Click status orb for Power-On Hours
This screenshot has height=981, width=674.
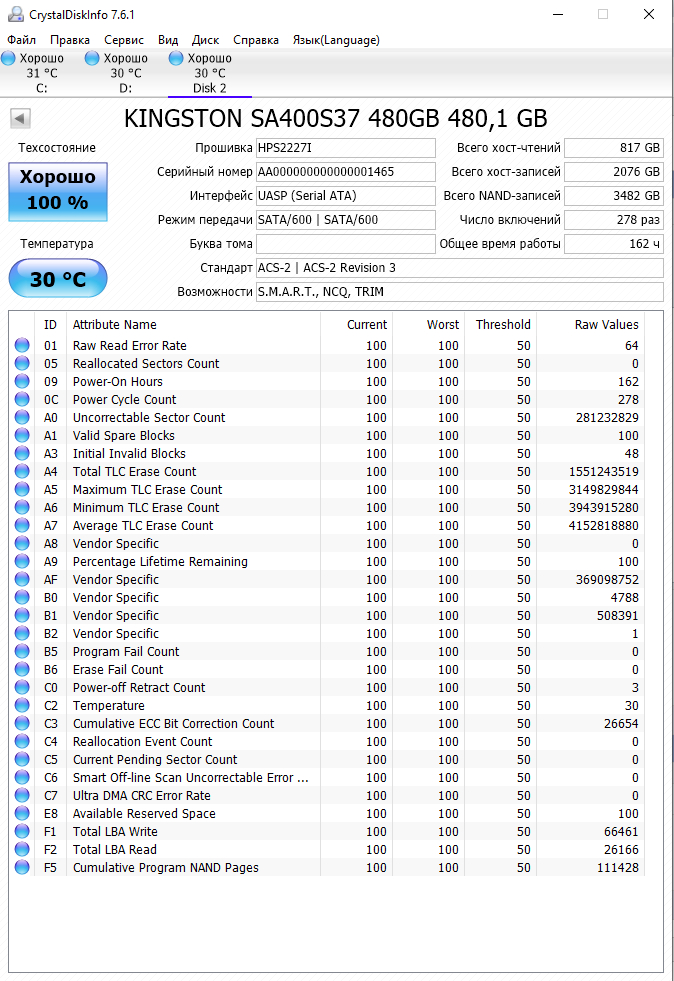click(22, 381)
